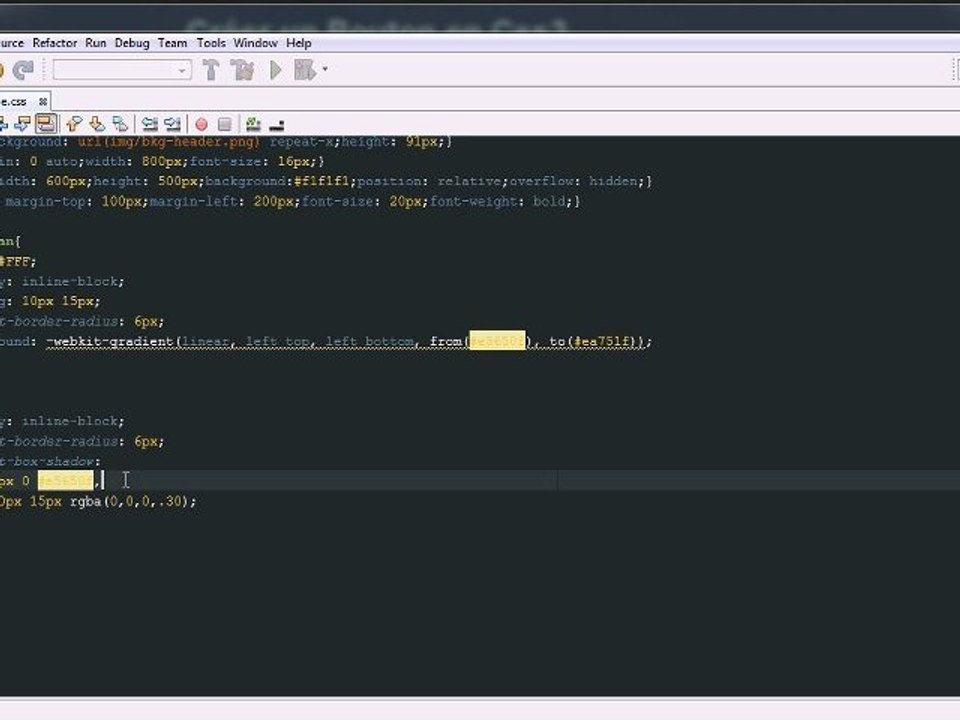Screen dimensions: 960x720
Task: Click 'left bottom' in the gradient
Action: (369, 341)
